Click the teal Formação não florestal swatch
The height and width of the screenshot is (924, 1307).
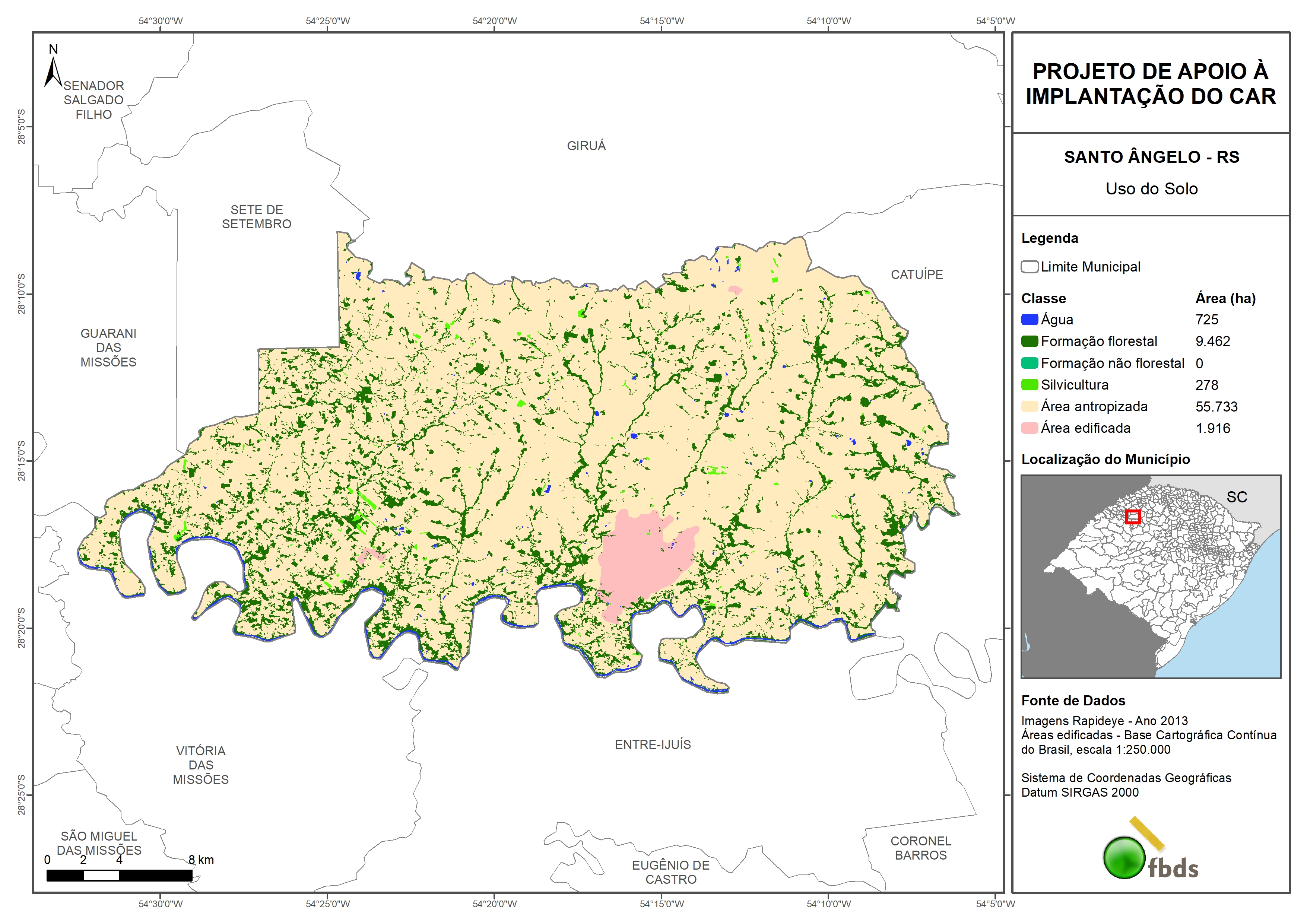click(x=1029, y=363)
